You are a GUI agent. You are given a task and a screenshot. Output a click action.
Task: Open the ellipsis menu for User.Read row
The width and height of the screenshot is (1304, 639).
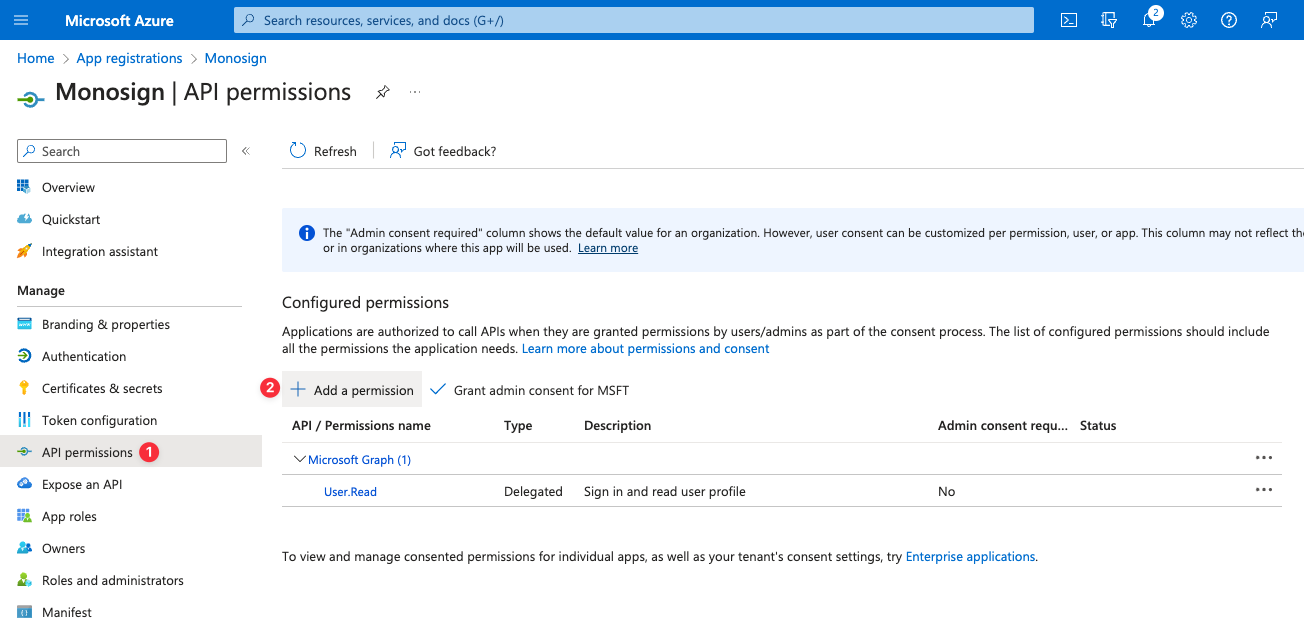pos(1263,490)
